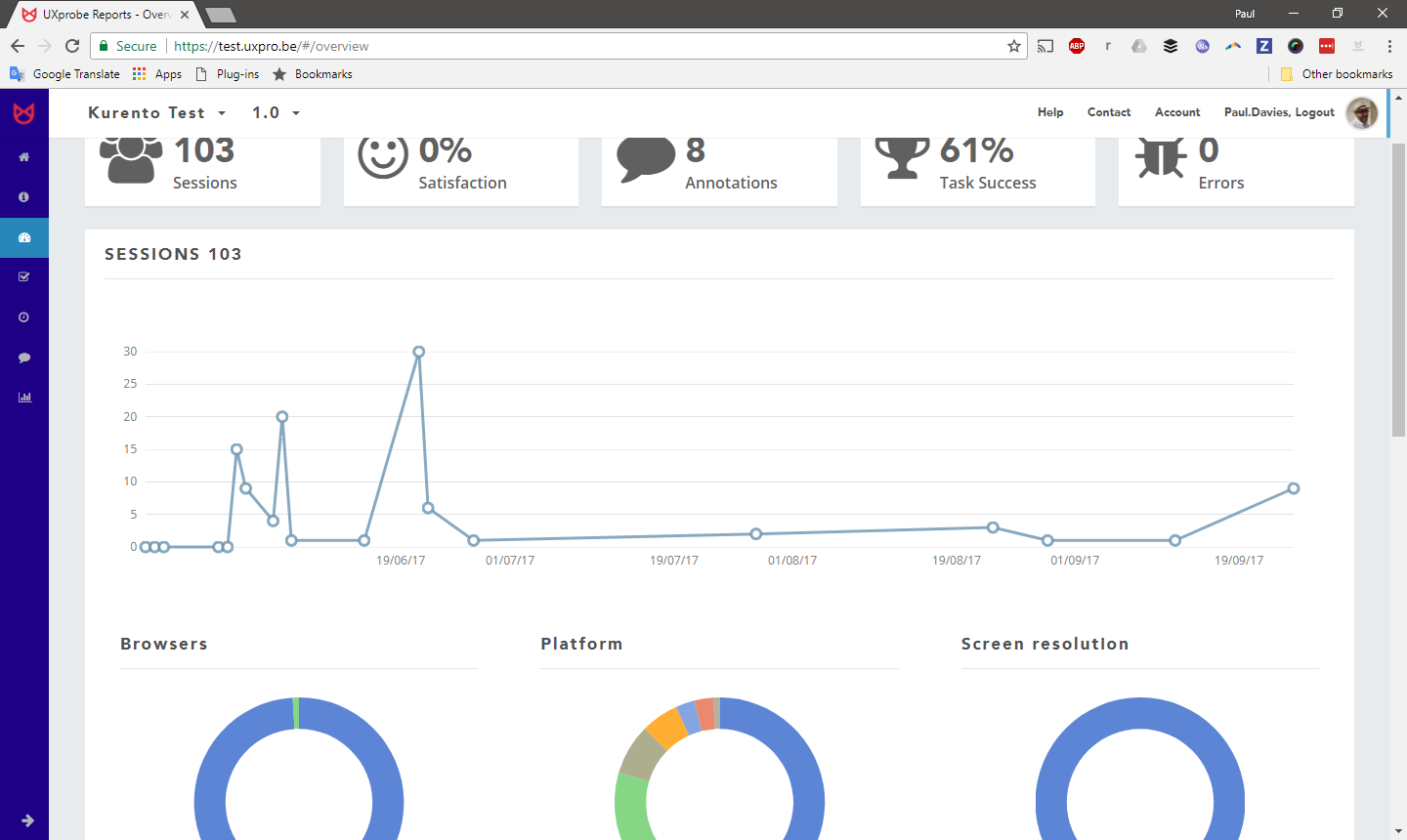Open the info section in the sidebar

[x=24, y=197]
